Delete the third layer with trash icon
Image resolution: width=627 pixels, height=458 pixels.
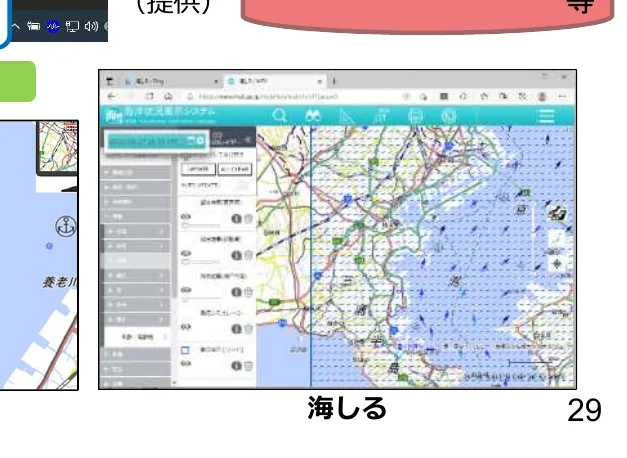pos(248,292)
